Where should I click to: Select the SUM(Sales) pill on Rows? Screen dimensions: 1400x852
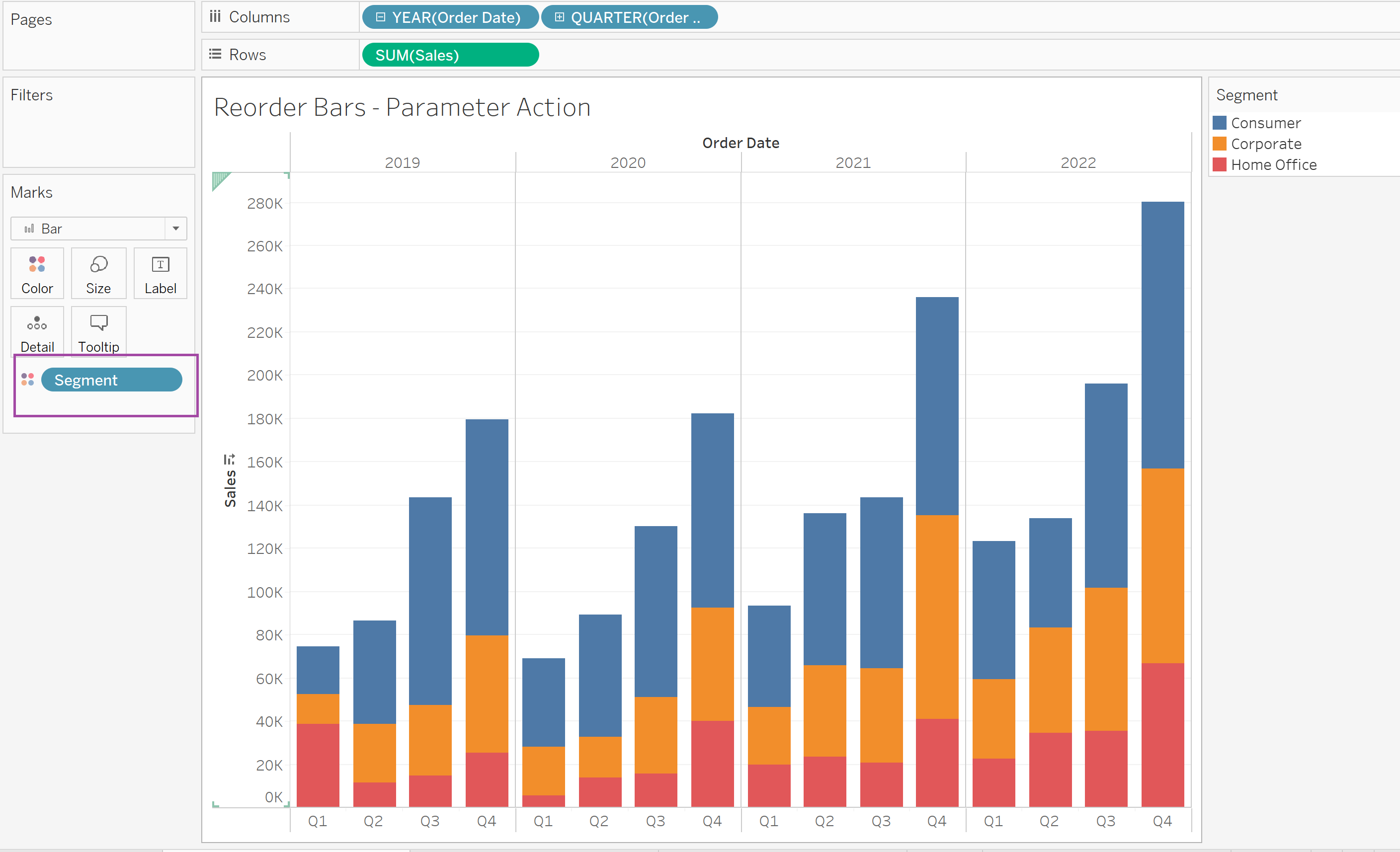450,55
